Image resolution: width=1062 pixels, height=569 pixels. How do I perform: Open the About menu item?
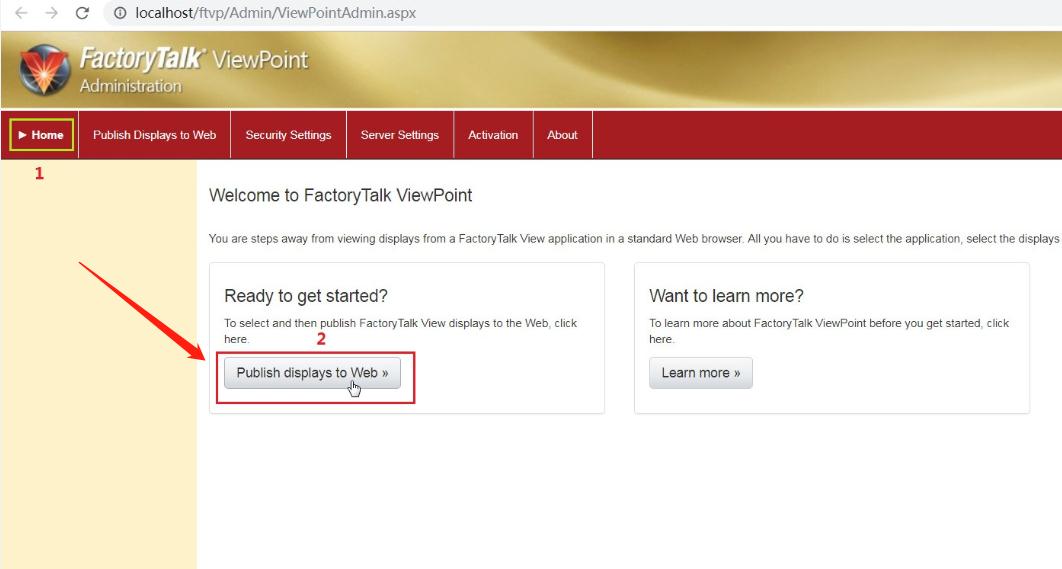point(562,135)
